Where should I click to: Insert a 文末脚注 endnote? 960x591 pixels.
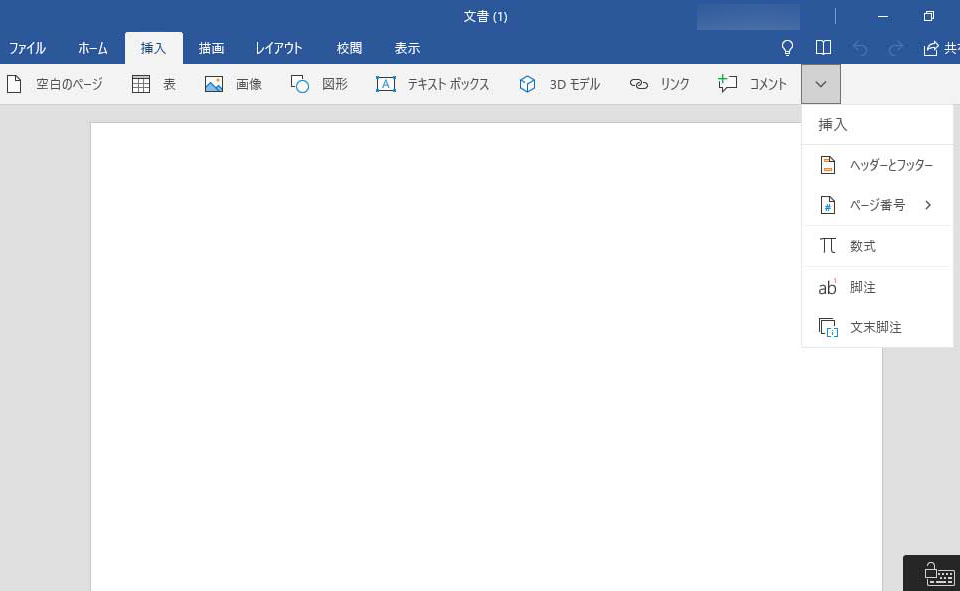click(x=877, y=327)
